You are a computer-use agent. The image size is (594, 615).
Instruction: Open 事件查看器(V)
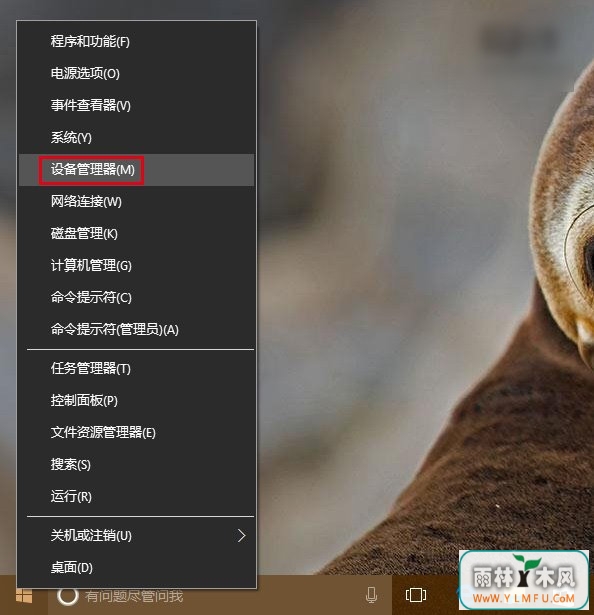point(137,106)
